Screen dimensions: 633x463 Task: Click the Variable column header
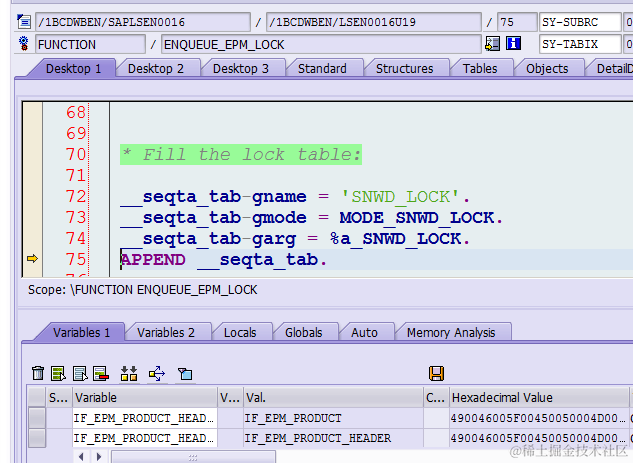click(x=145, y=398)
